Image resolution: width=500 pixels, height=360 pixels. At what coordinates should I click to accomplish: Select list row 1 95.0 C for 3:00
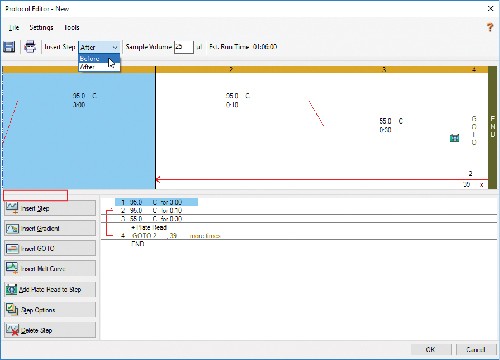(x=156, y=202)
